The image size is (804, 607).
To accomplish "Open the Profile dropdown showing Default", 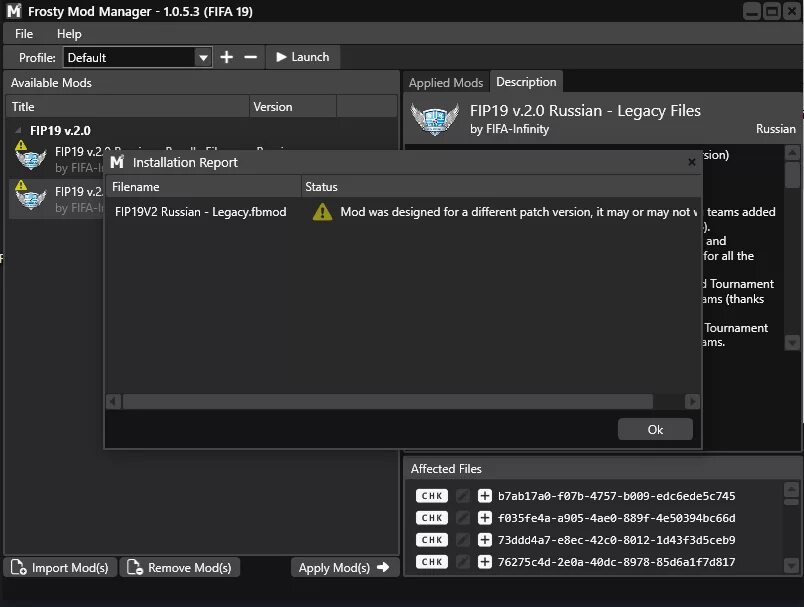I will [137, 57].
